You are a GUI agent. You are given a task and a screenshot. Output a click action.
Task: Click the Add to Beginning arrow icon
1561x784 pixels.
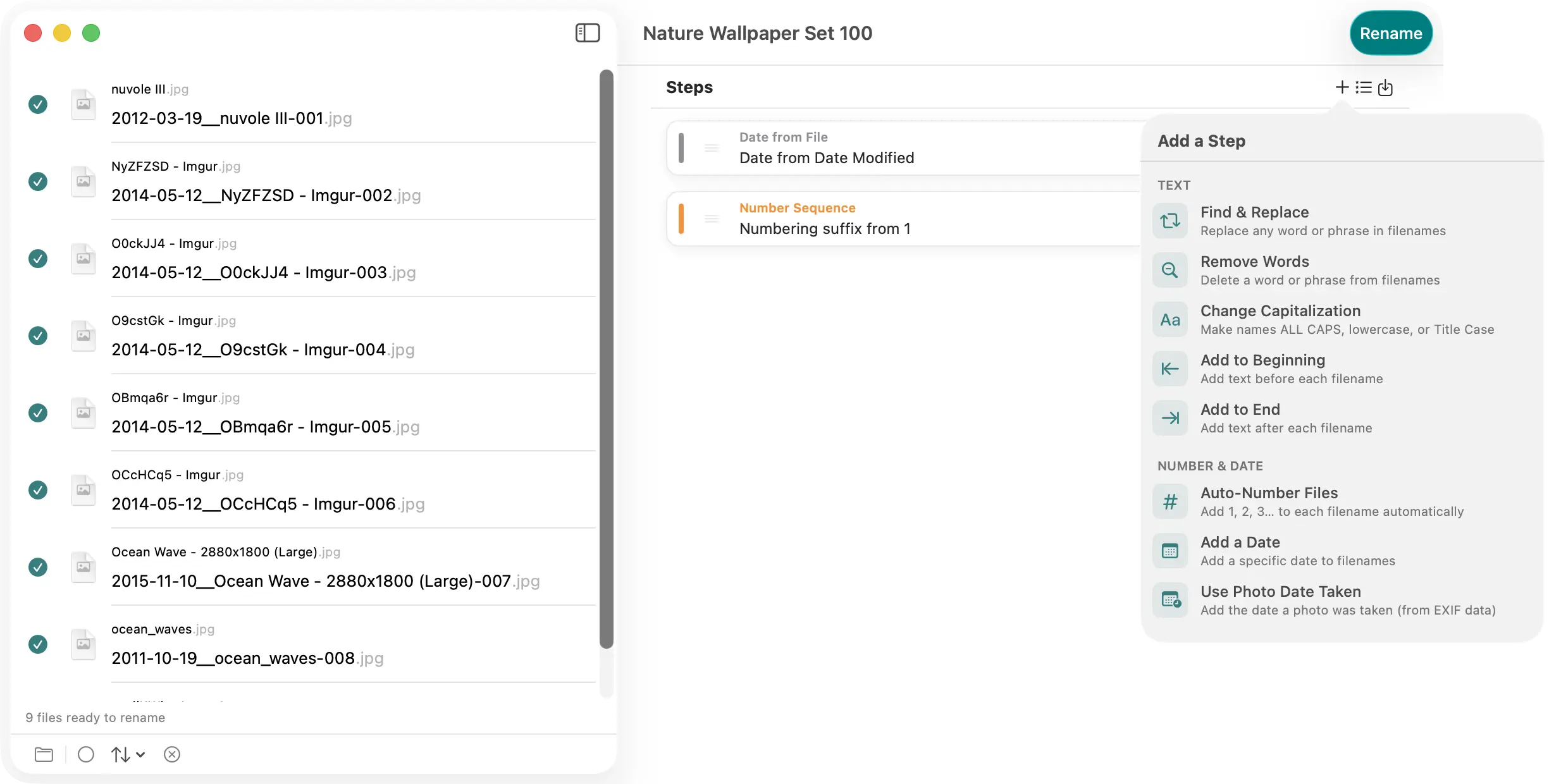coord(1170,369)
